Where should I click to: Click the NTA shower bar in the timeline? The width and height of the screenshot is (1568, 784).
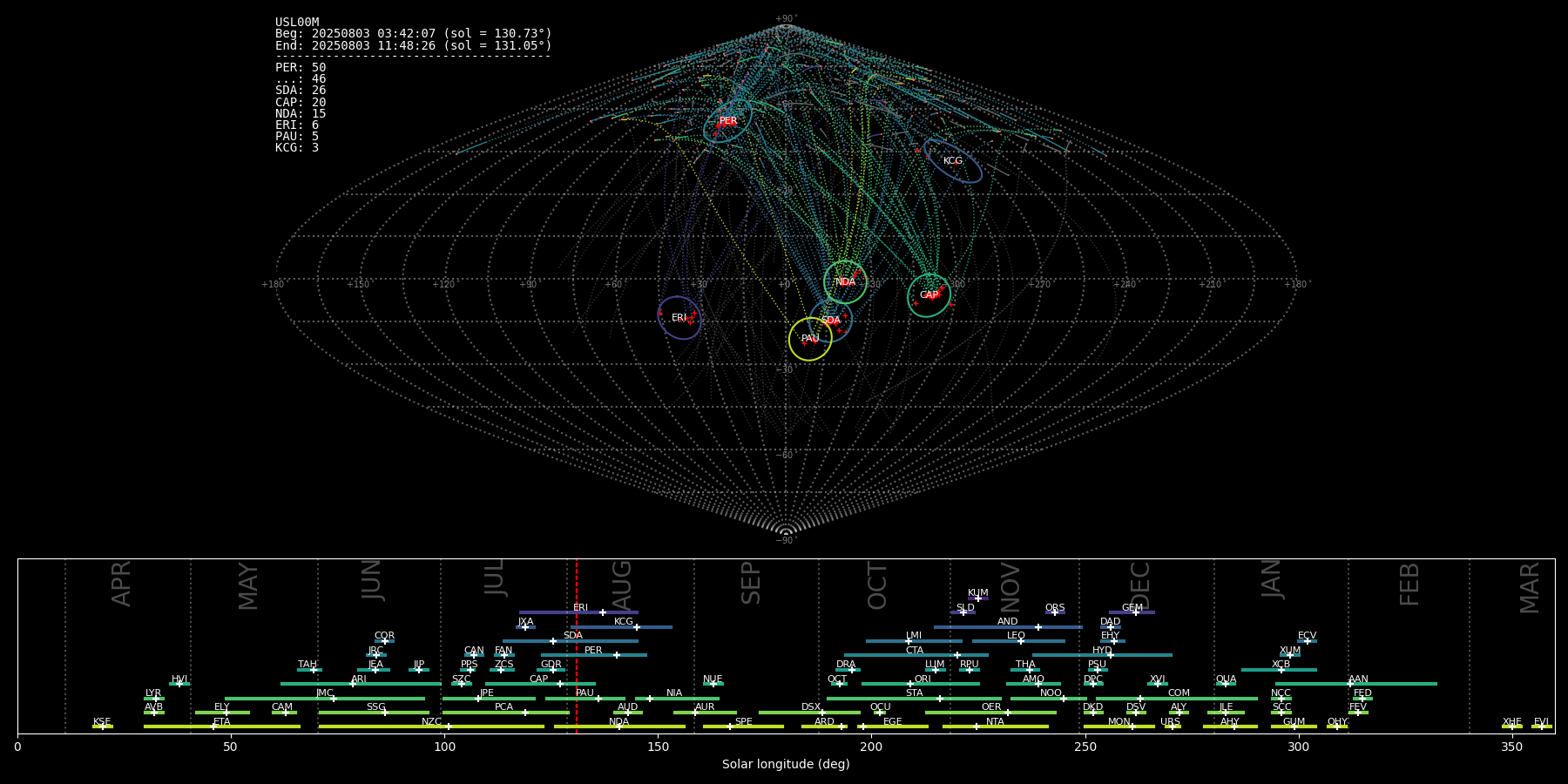tap(995, 727)
